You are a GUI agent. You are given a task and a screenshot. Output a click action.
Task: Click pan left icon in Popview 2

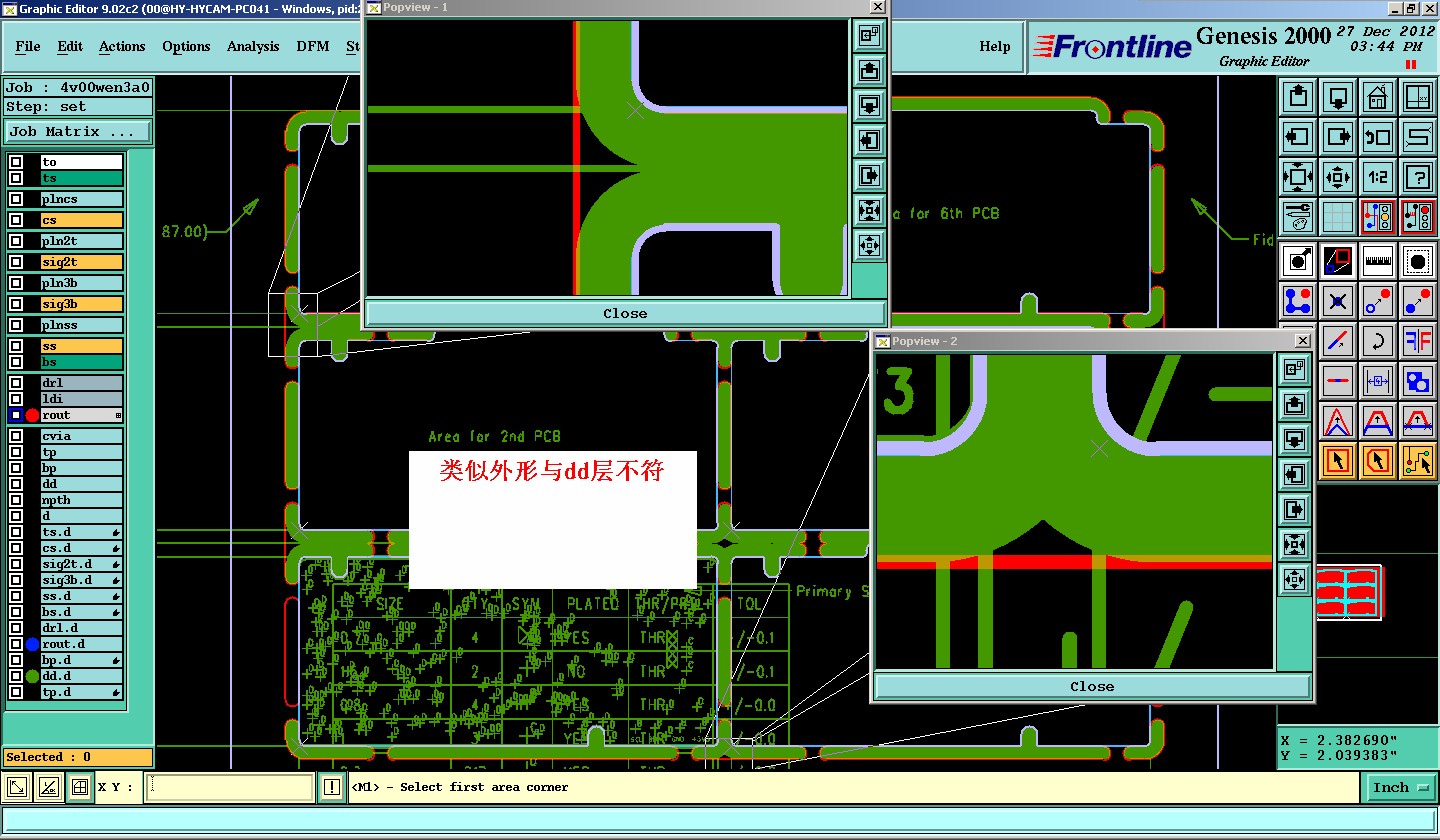pyautogui.click(x=1294, y=475)
